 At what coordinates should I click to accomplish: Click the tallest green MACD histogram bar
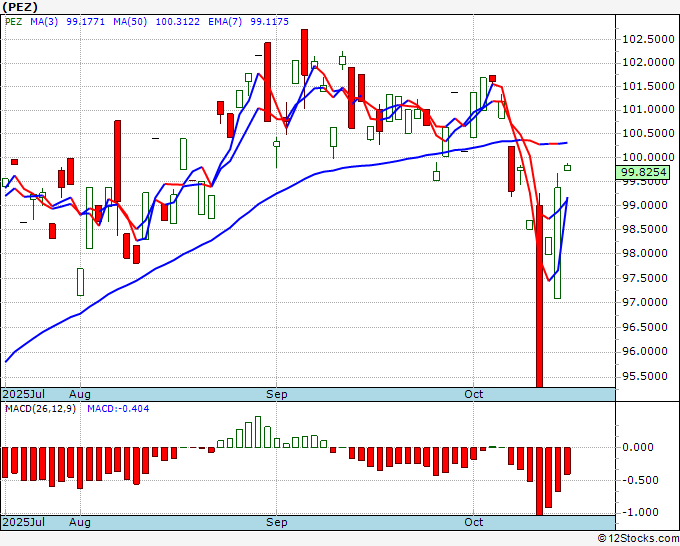click(258, 432)
